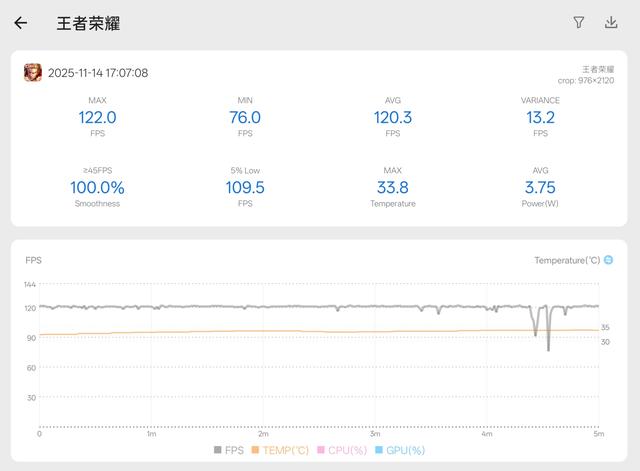Toggle the GPU(%) series in legend

click(400, 450)
